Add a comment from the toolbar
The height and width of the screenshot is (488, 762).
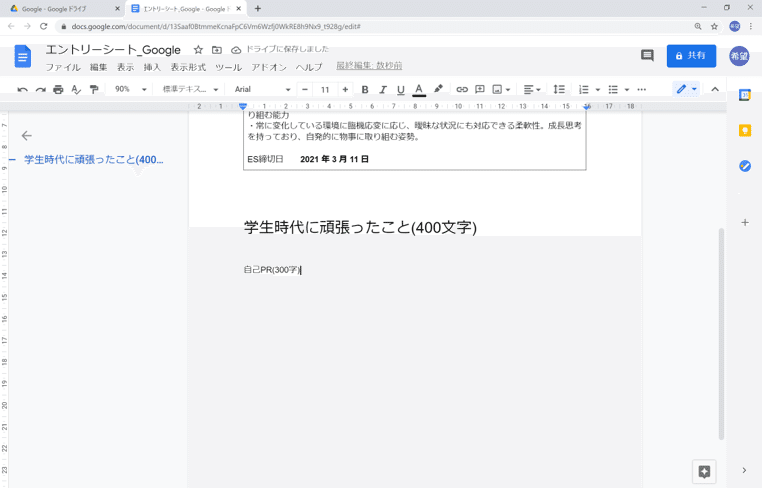coord(480,89)
